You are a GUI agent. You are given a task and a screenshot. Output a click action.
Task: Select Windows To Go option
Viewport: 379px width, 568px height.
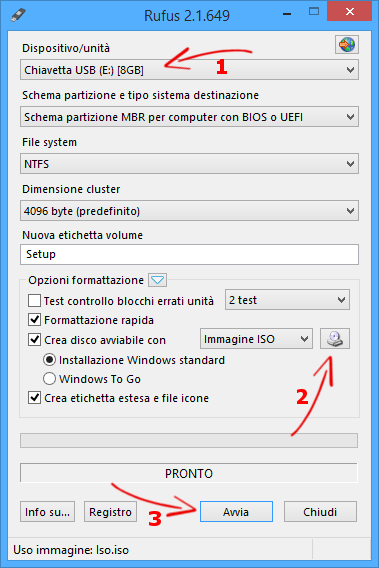(49, 379)
